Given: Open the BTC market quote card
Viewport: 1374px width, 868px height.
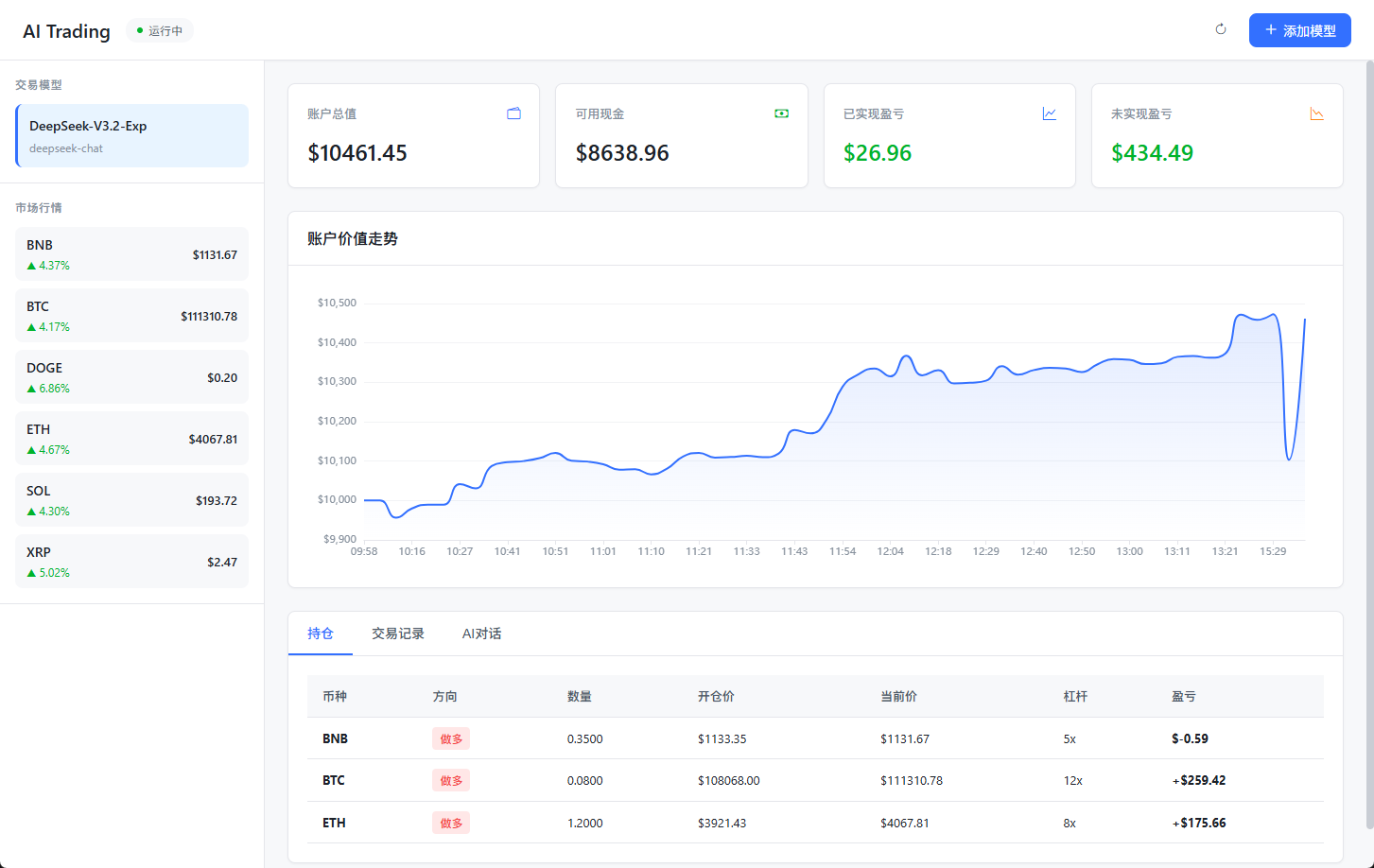Looking at the screenshot, I should point(132,316).
